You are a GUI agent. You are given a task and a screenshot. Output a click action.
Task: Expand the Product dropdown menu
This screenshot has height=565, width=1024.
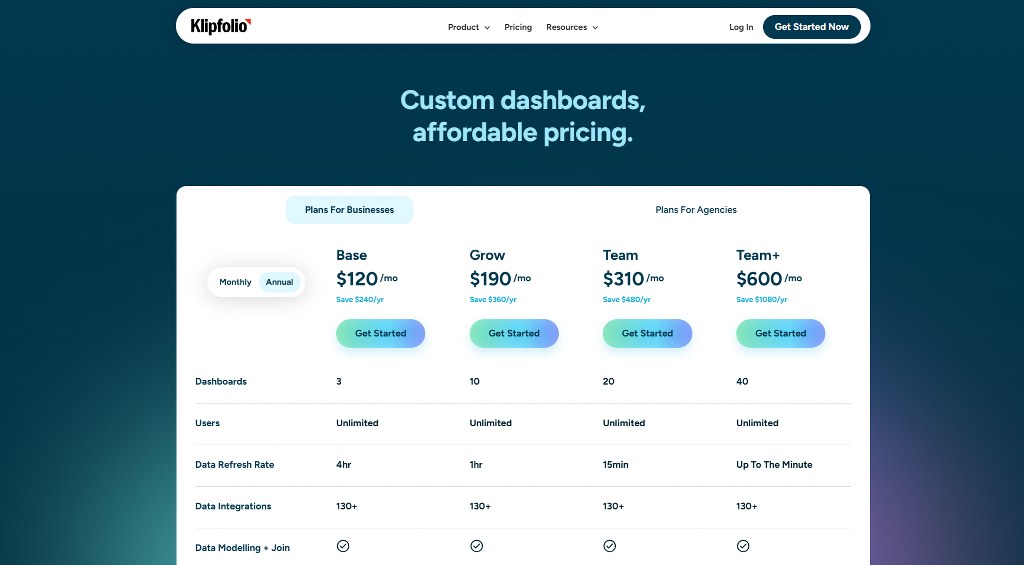coord(469,27)
